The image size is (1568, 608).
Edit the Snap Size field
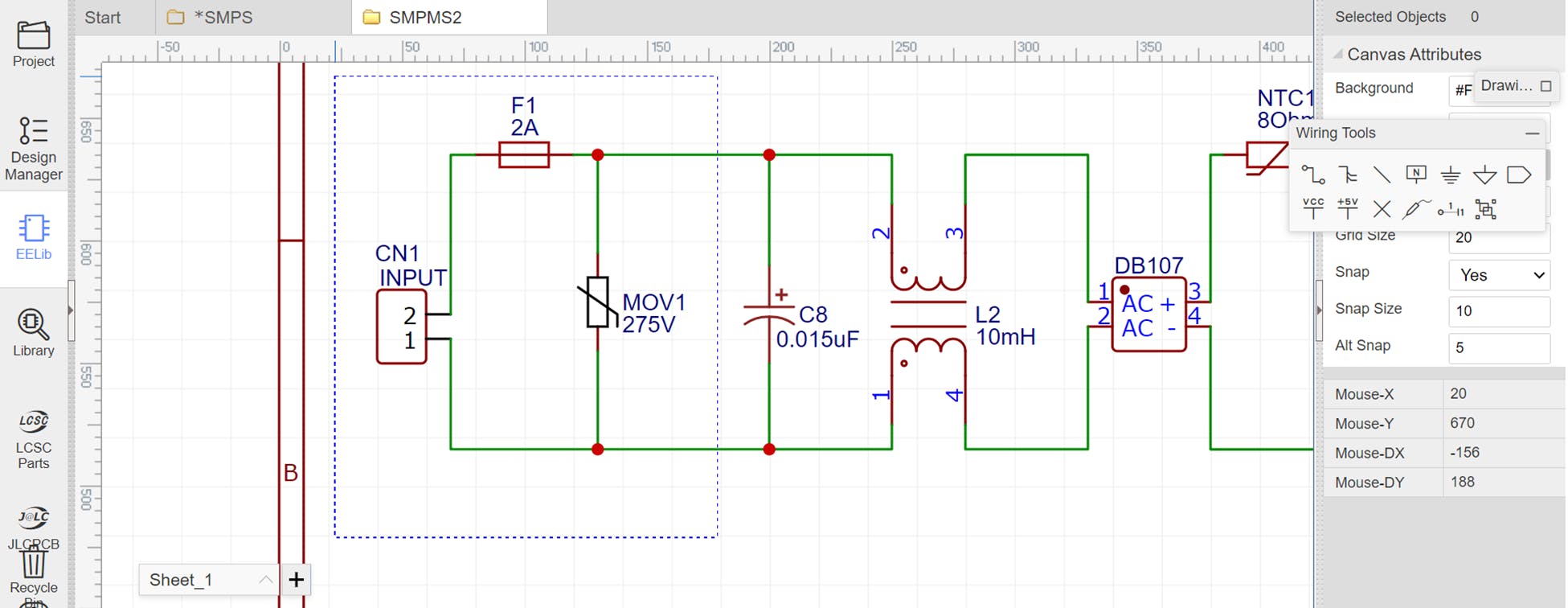click(x=1499, y=311)
